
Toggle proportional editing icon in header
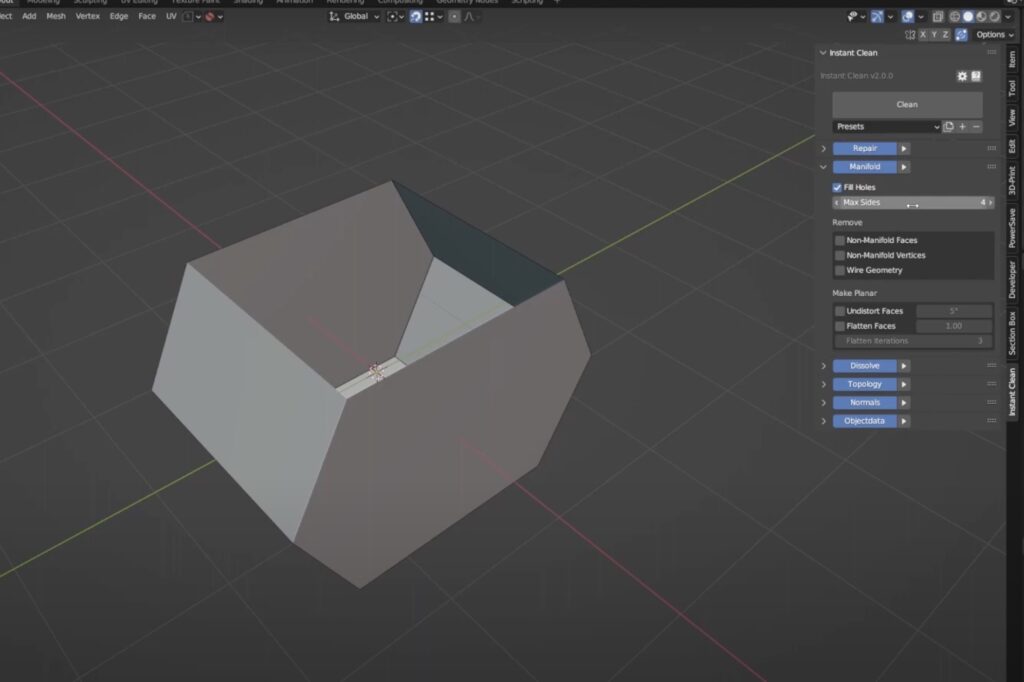coord(454,16)
